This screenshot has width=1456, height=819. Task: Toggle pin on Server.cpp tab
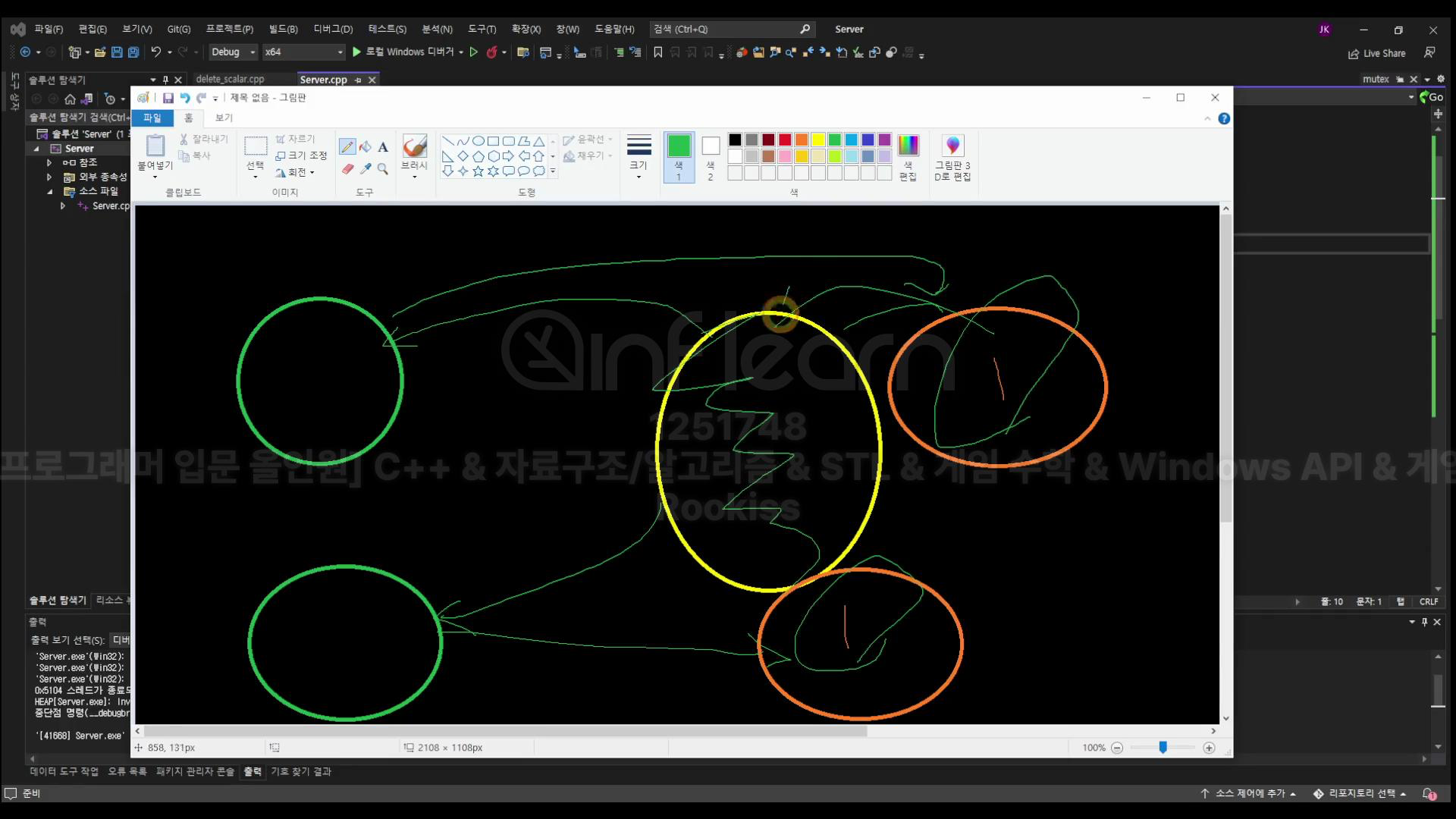click(x=358, y=80)
